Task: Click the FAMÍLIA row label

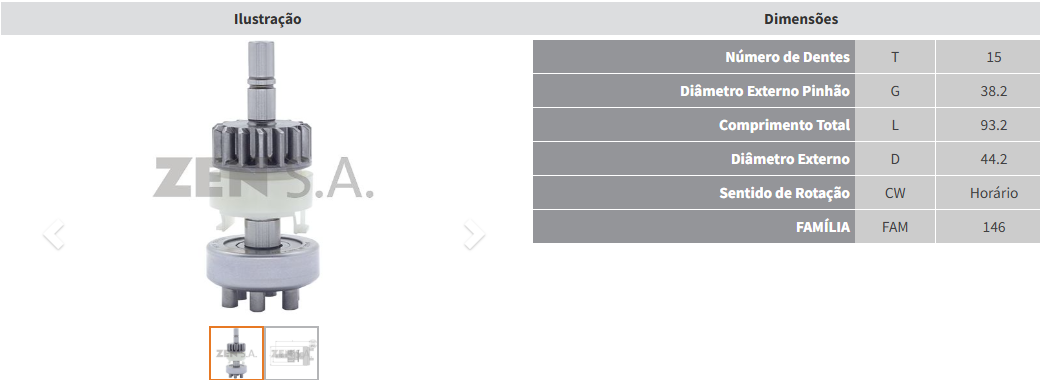Action: pyautogui.click(x=823, y=227)
